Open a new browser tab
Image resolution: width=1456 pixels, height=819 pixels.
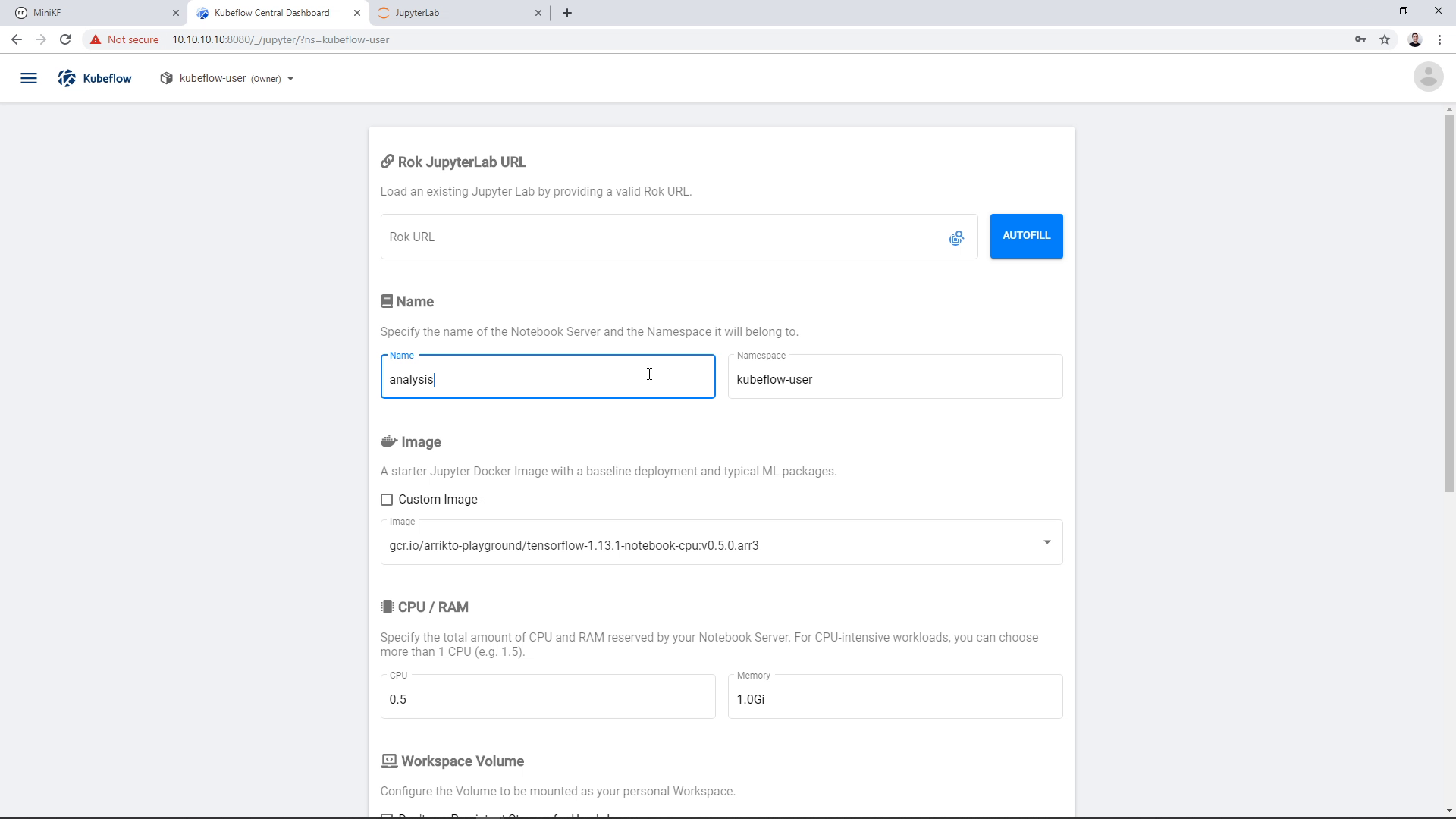tap(567, 13)
